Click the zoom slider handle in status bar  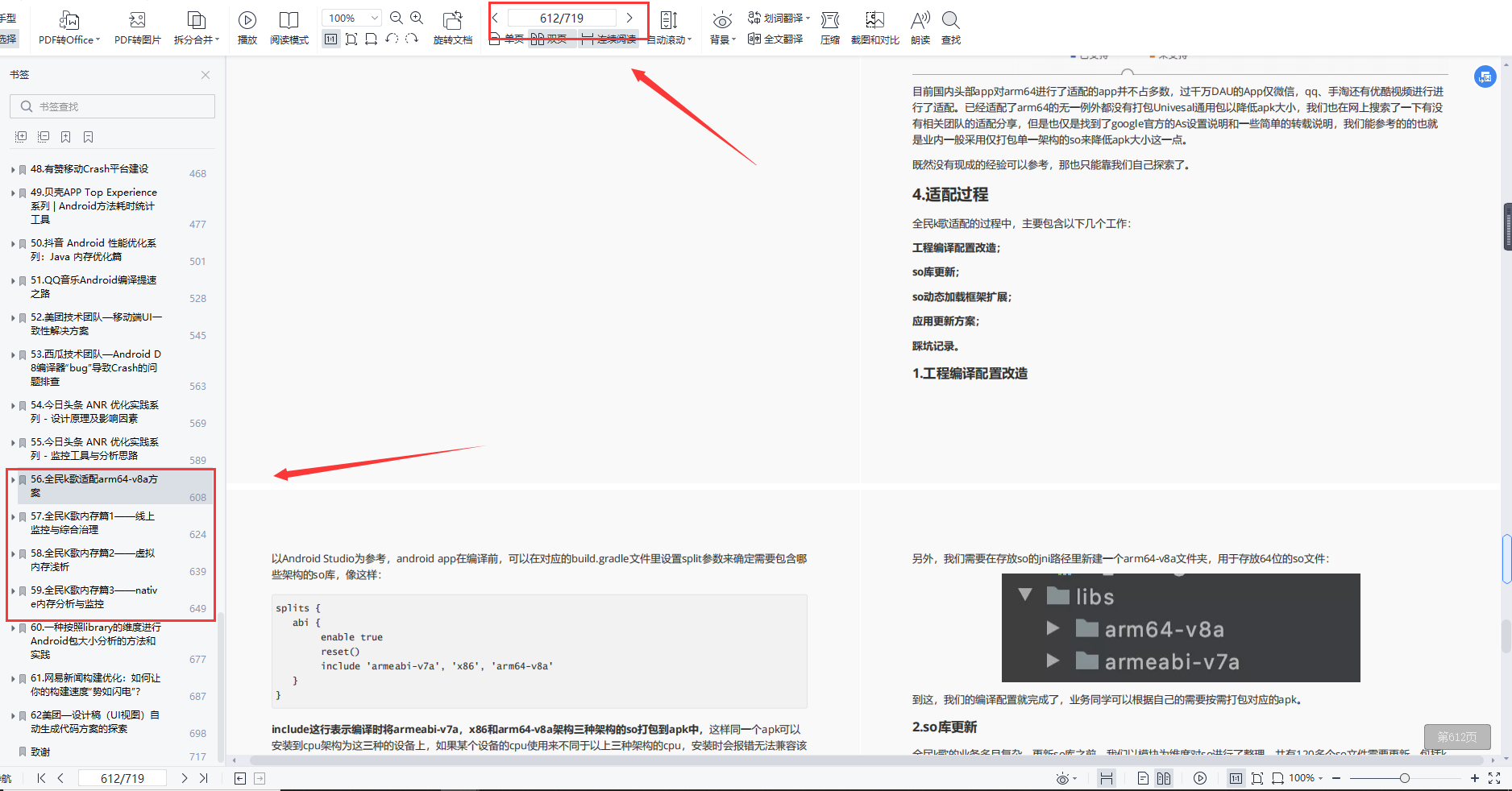1405,778
